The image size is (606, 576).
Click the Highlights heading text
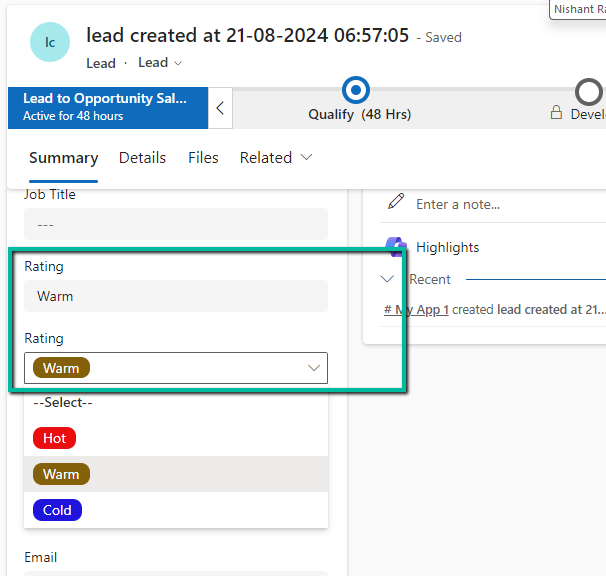[x=448, y=247]
